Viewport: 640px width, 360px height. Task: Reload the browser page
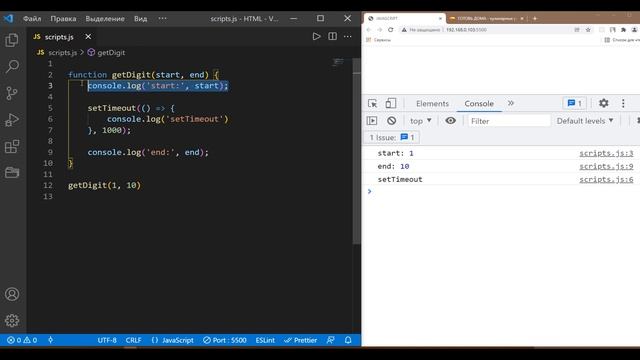pyautogui.click(x=391, y=30)
